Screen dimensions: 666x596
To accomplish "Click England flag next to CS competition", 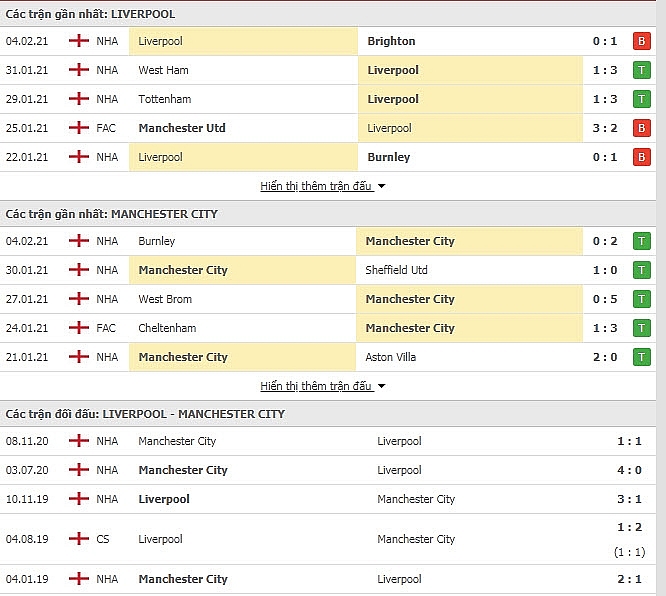I will coord(79,539).
